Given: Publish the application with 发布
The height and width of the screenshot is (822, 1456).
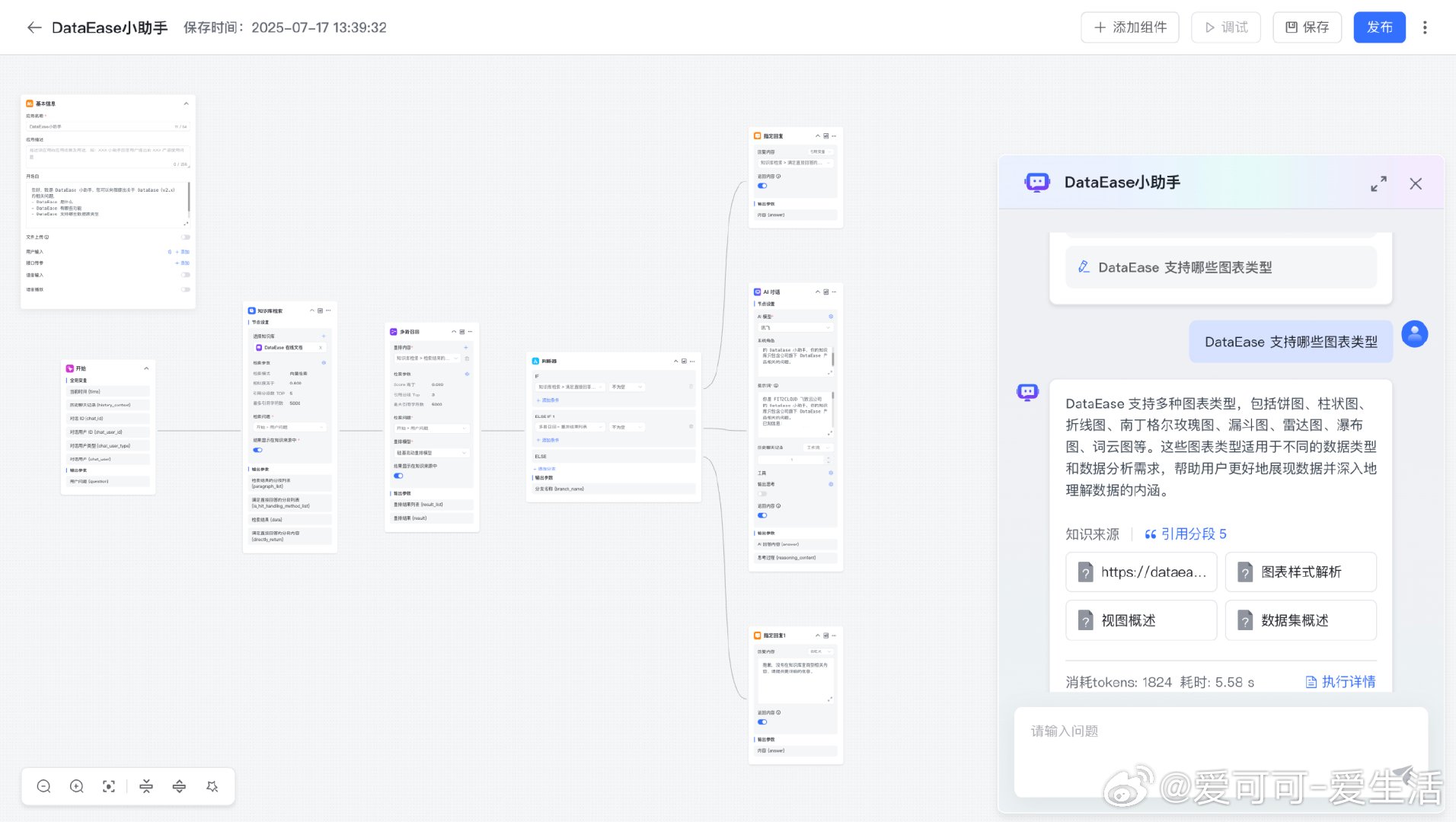Looking at the screenshot, I should click(x=1379, y=27).
